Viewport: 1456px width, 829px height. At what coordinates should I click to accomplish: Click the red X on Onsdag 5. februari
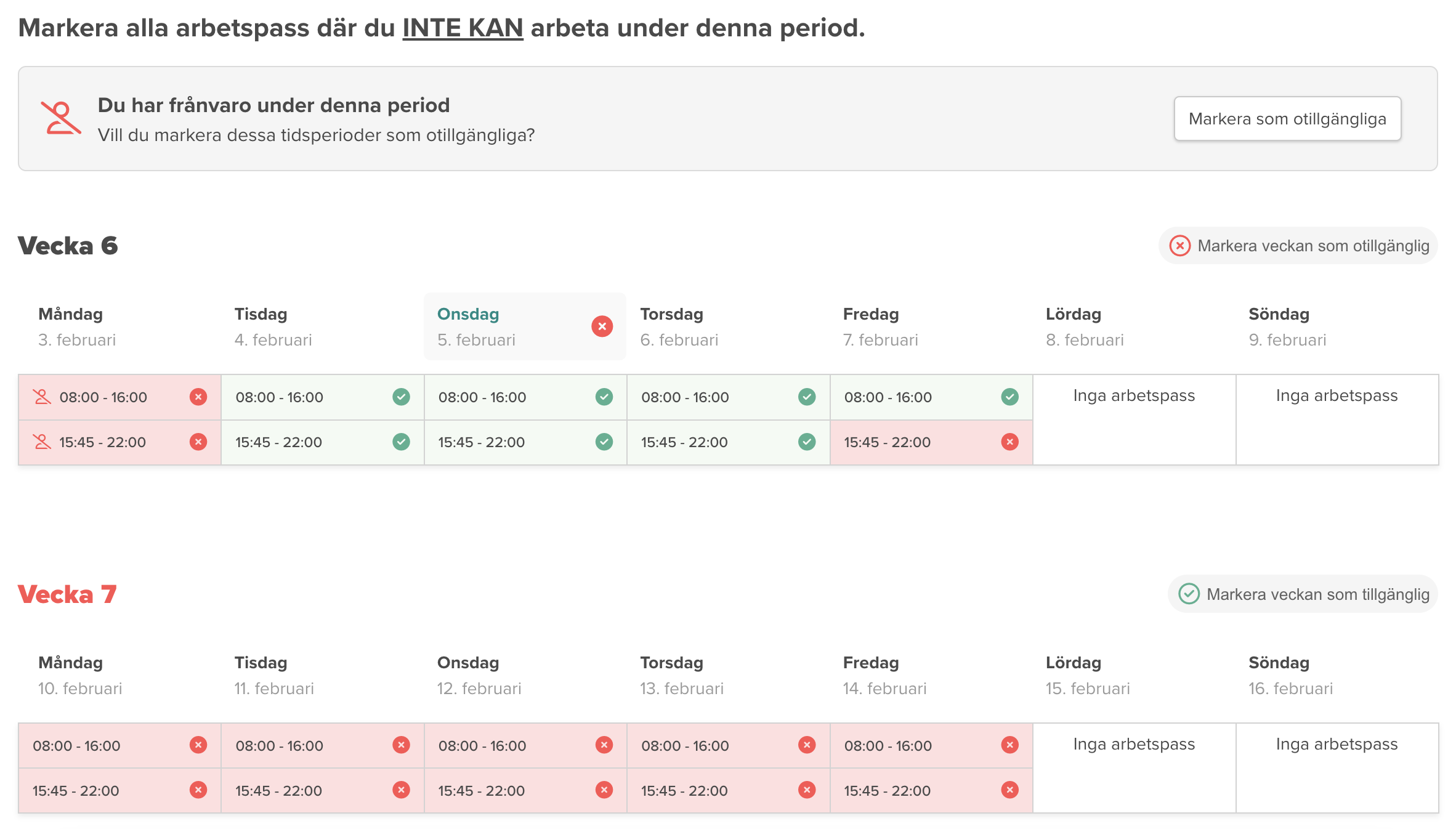tap(602, 326)
